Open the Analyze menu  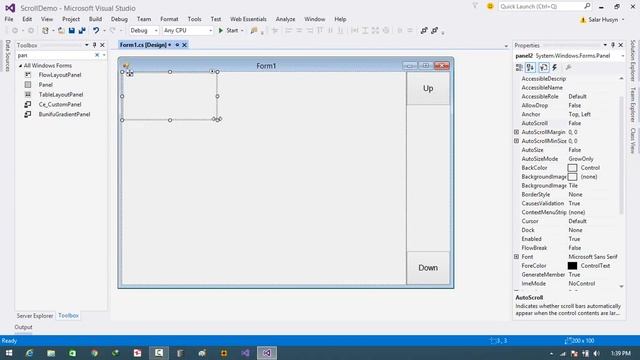(285, 19)
